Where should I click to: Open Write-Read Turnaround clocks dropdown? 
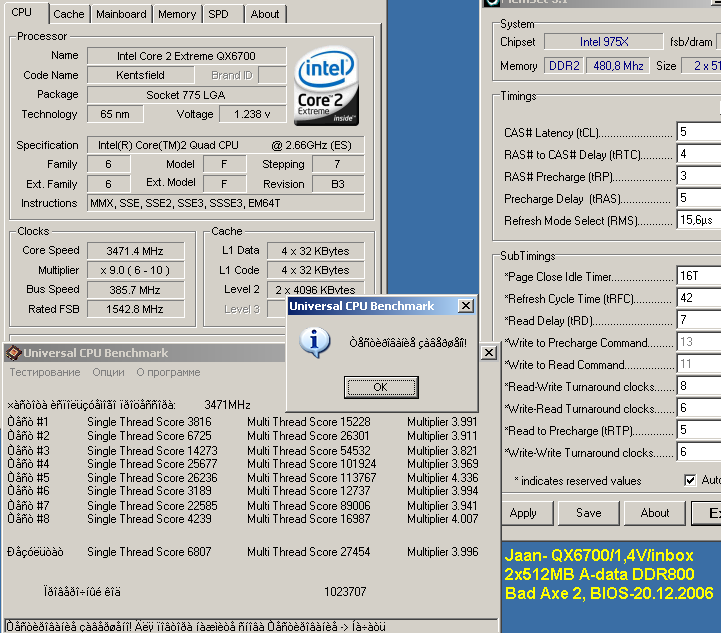(699, 408)
